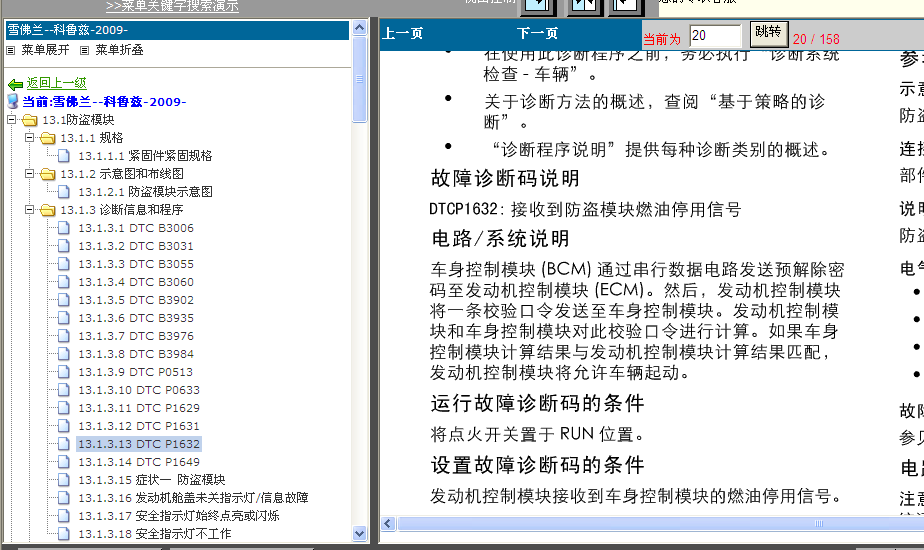This screenshot has width=924, height=550.
Task: Click the 跳转 jump button
Action: [768, 32]
